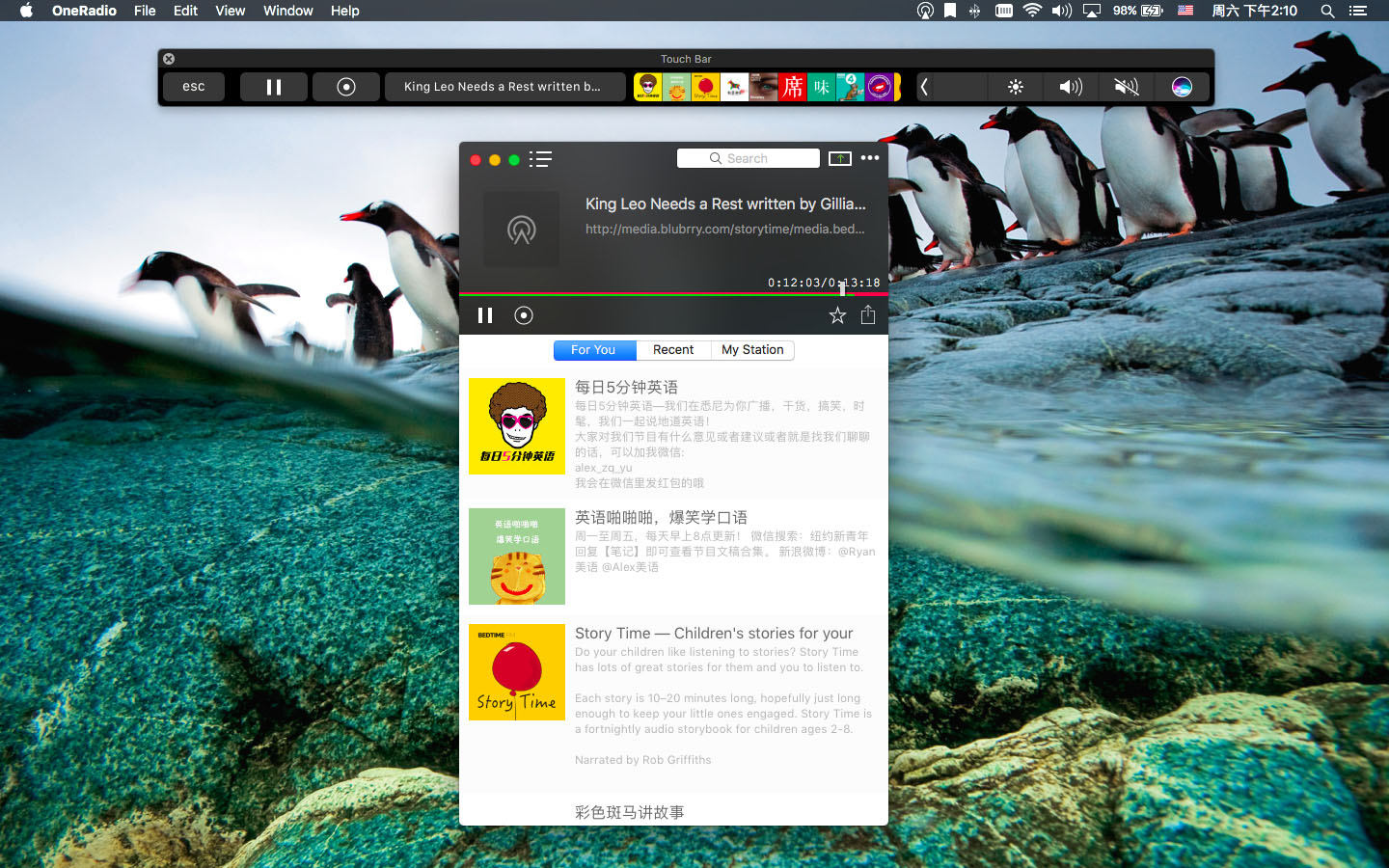Click the bookmark icon in the menu bar
The width and height of the screenshot is (1389, 868).
tap(950, 11)
